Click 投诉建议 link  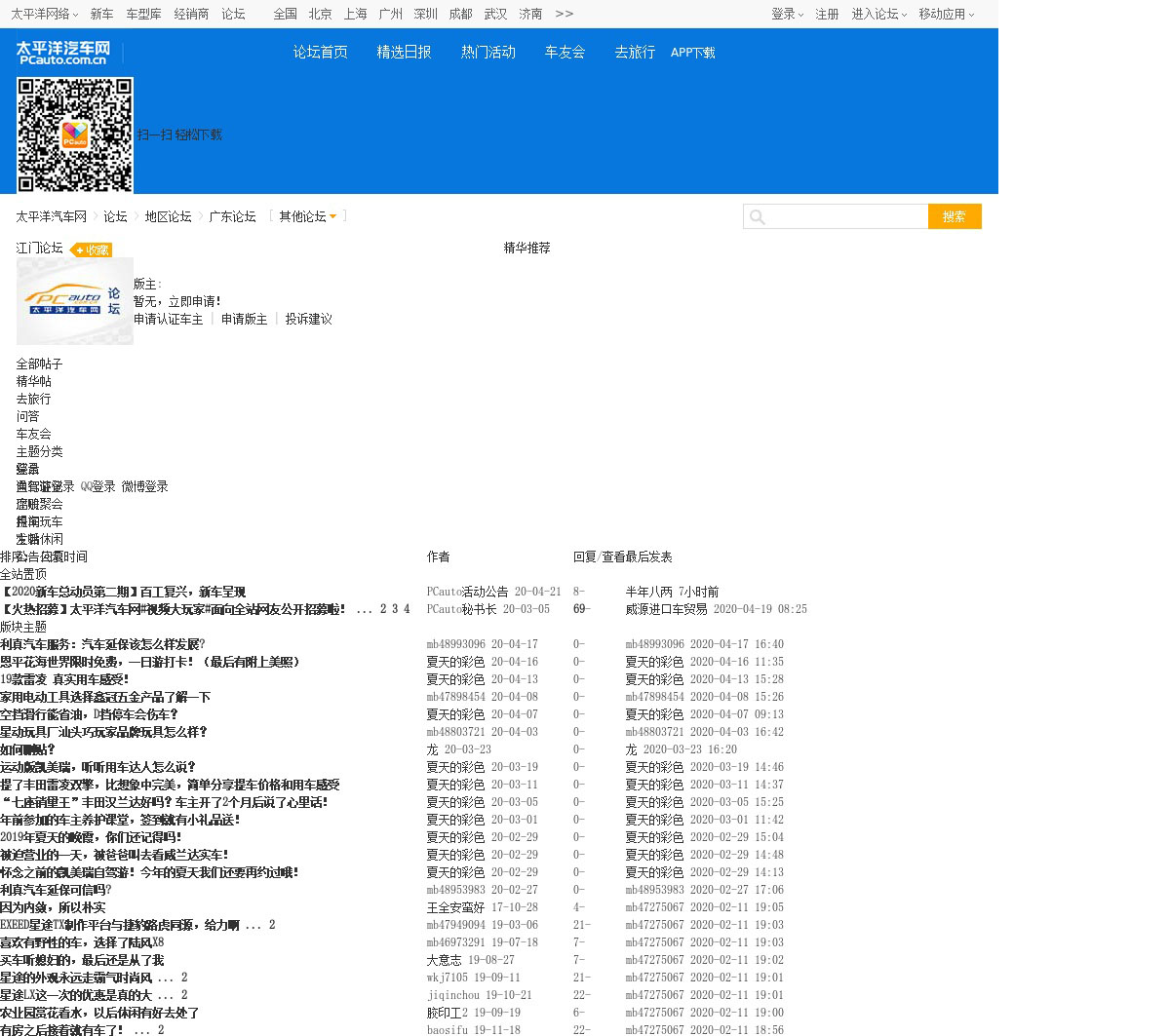[x=309, y=319]
